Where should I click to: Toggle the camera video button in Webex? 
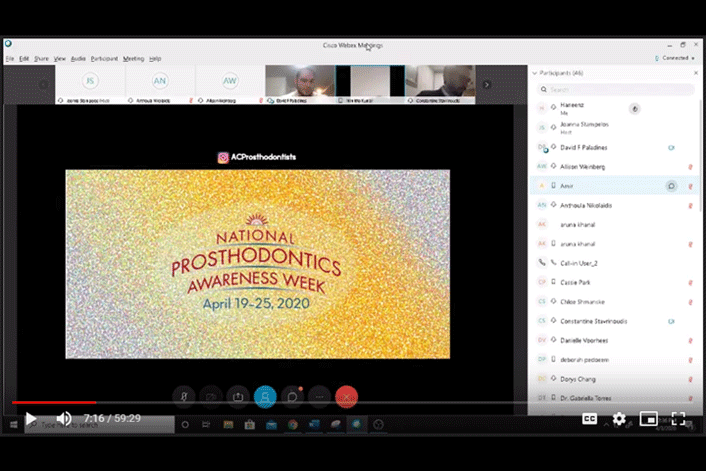pos(211,396)
